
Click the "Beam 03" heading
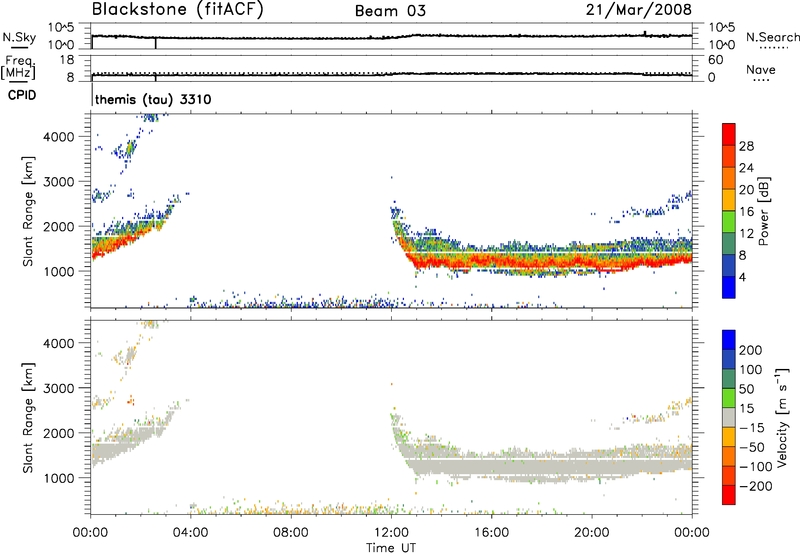click(x=390, y=11)
